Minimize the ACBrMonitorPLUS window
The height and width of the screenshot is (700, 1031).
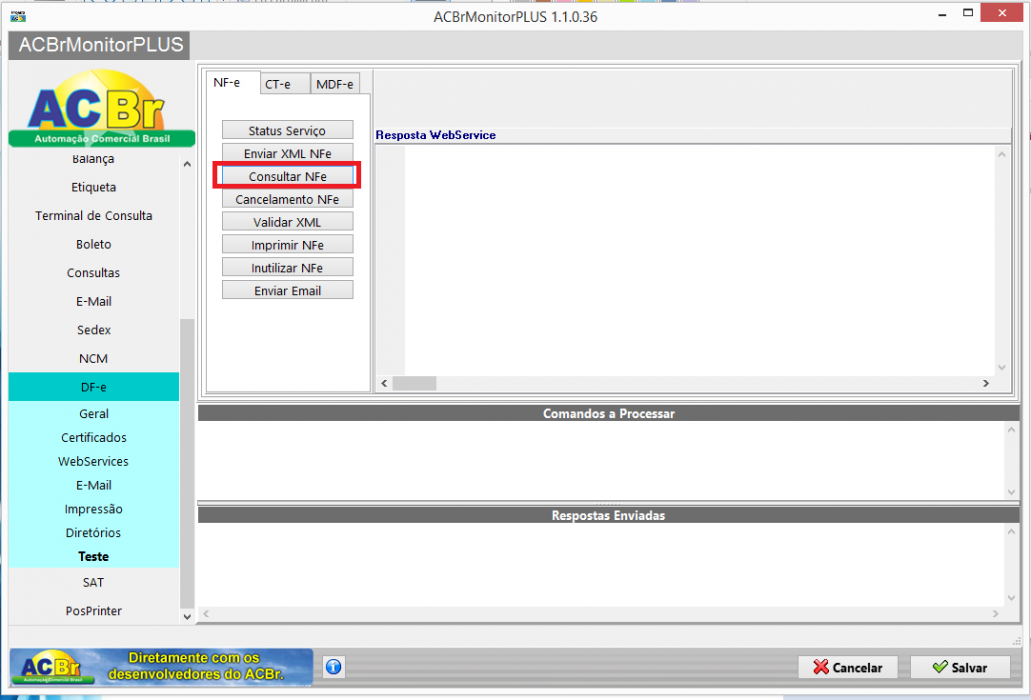pos(942,14)
